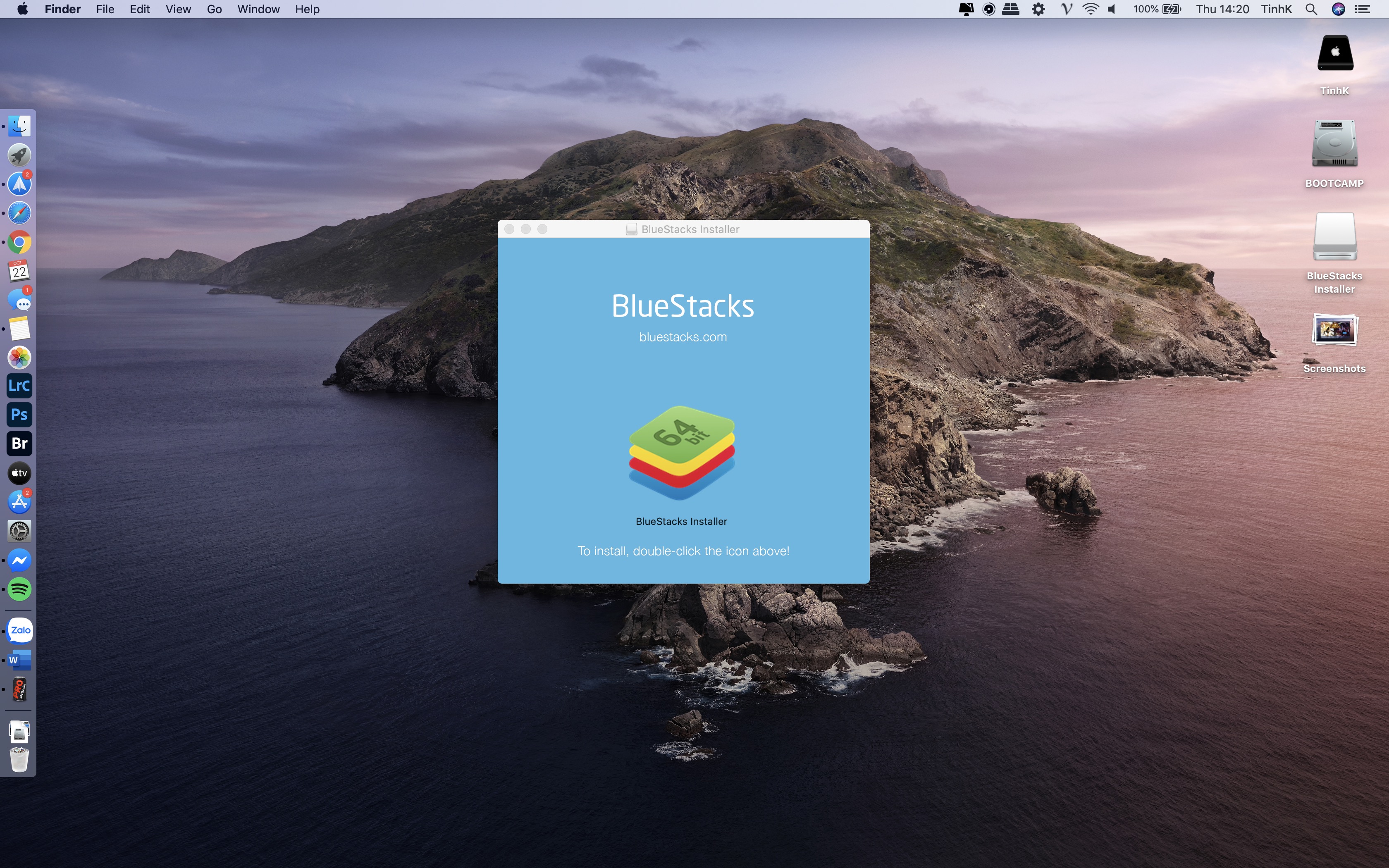Viewport: 1389px width, 868px height.
Task: Launch Adobe Bridge from the dock
Action: 19,444
